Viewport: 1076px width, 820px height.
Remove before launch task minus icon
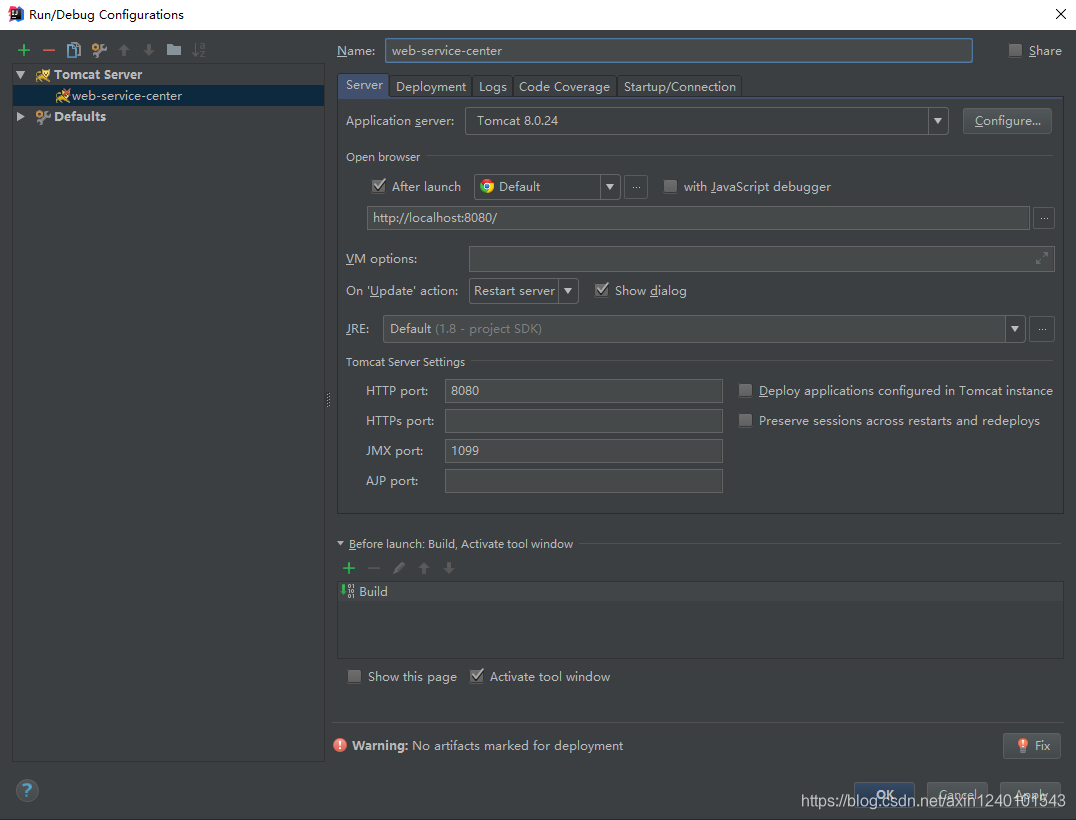click(374, 568)
